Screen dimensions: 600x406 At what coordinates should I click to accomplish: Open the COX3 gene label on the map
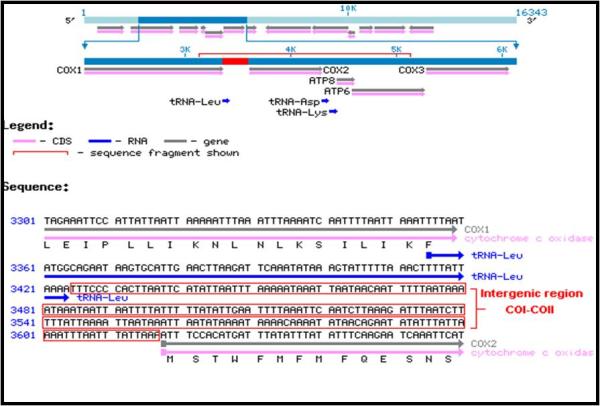click(x=411, y=71)
